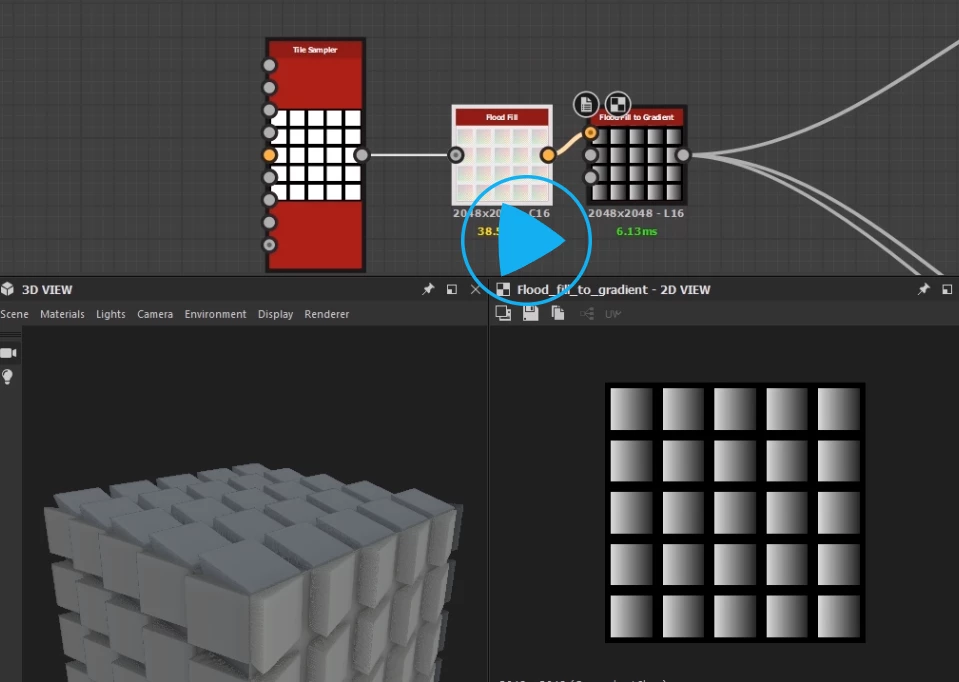Click the paste clipboard icon in 2D view
The width and height of the screenshot is (959, 682).
(x=558, y=313)
